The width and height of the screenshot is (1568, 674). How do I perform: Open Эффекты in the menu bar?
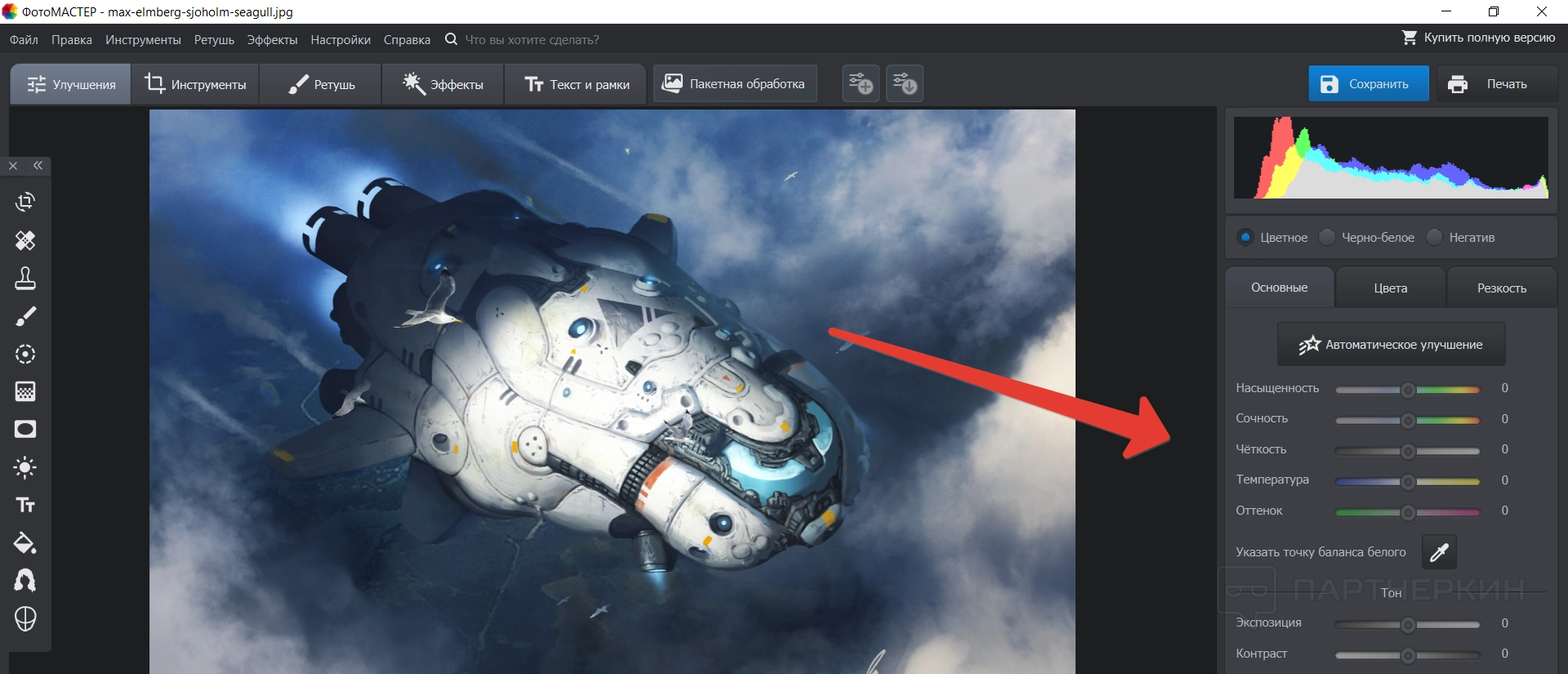272,40
